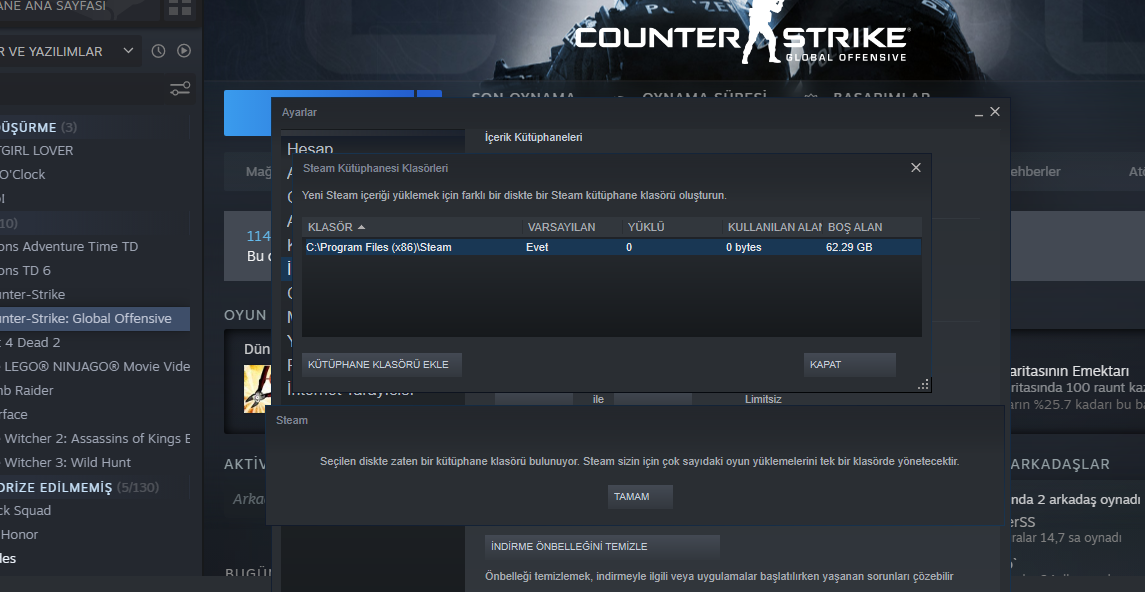Click the ARKADAŞLAR heading on game page
The width and height of the screenshot is (1145, 592).
pyautogui.click(x=1059, y=464)
